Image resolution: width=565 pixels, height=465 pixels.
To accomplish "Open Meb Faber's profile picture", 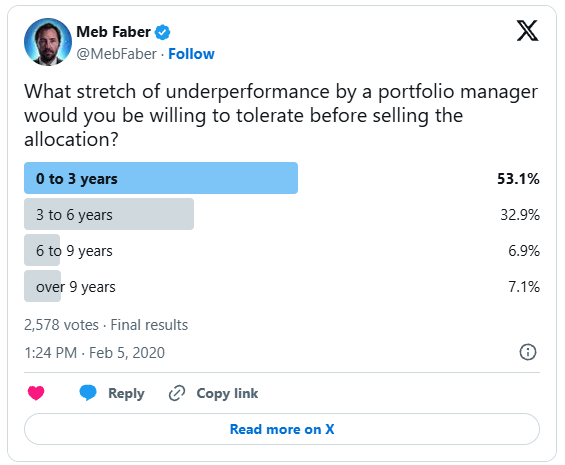I will pos(48,42).
